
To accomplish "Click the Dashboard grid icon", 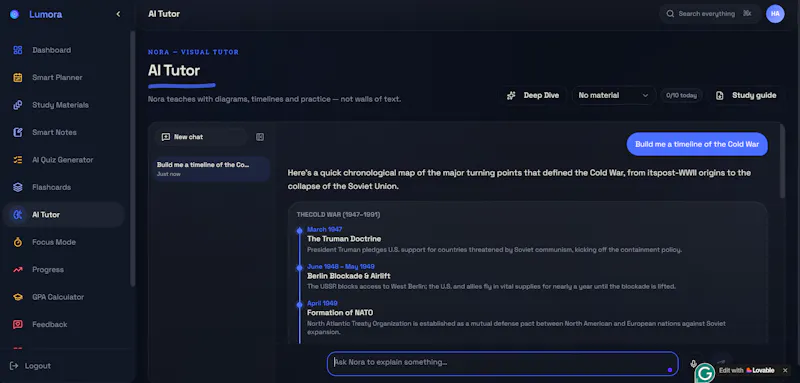I will pos(18,50).
